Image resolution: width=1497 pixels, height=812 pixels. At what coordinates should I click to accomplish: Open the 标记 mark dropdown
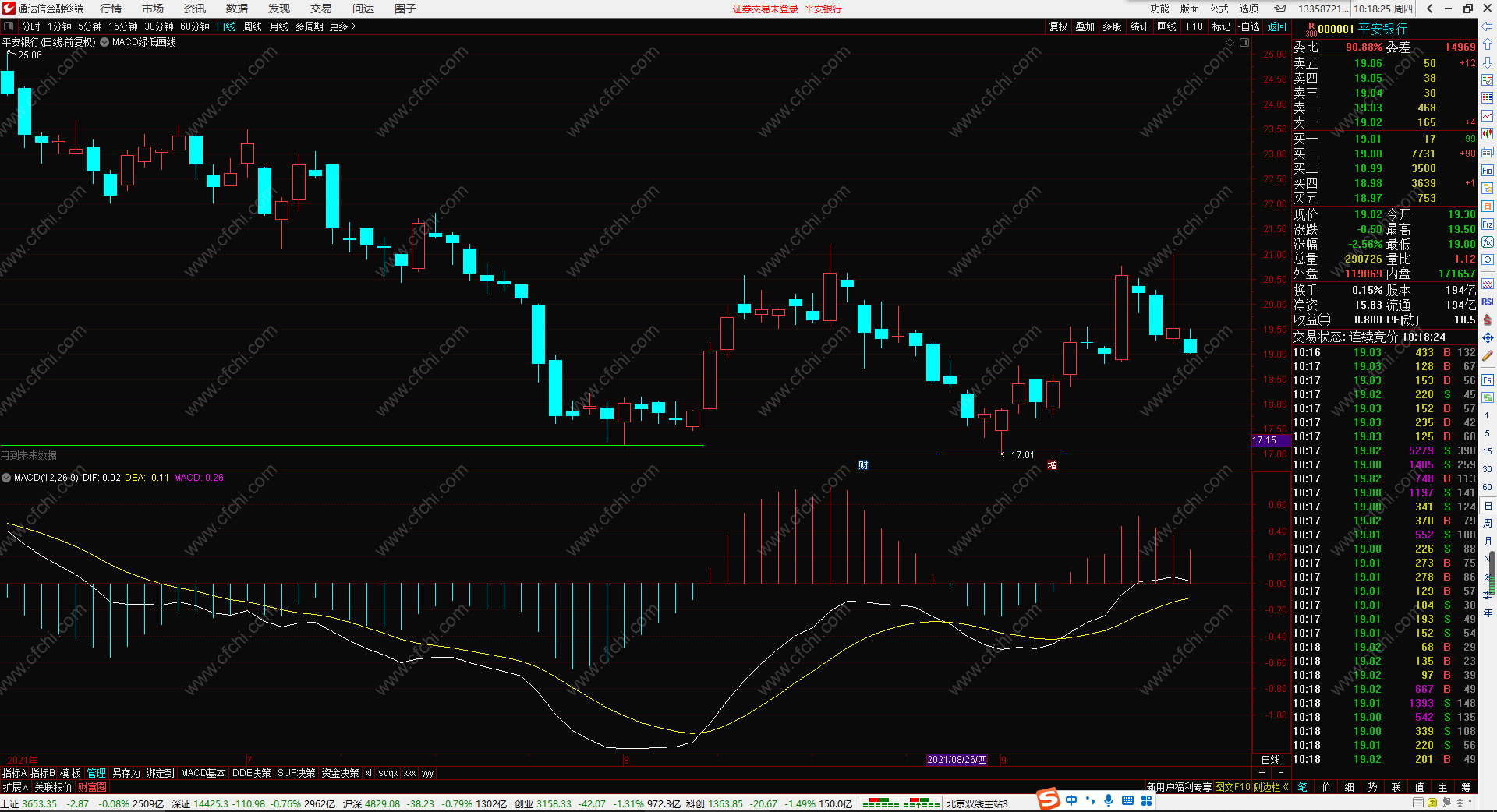coord(1222,26)
